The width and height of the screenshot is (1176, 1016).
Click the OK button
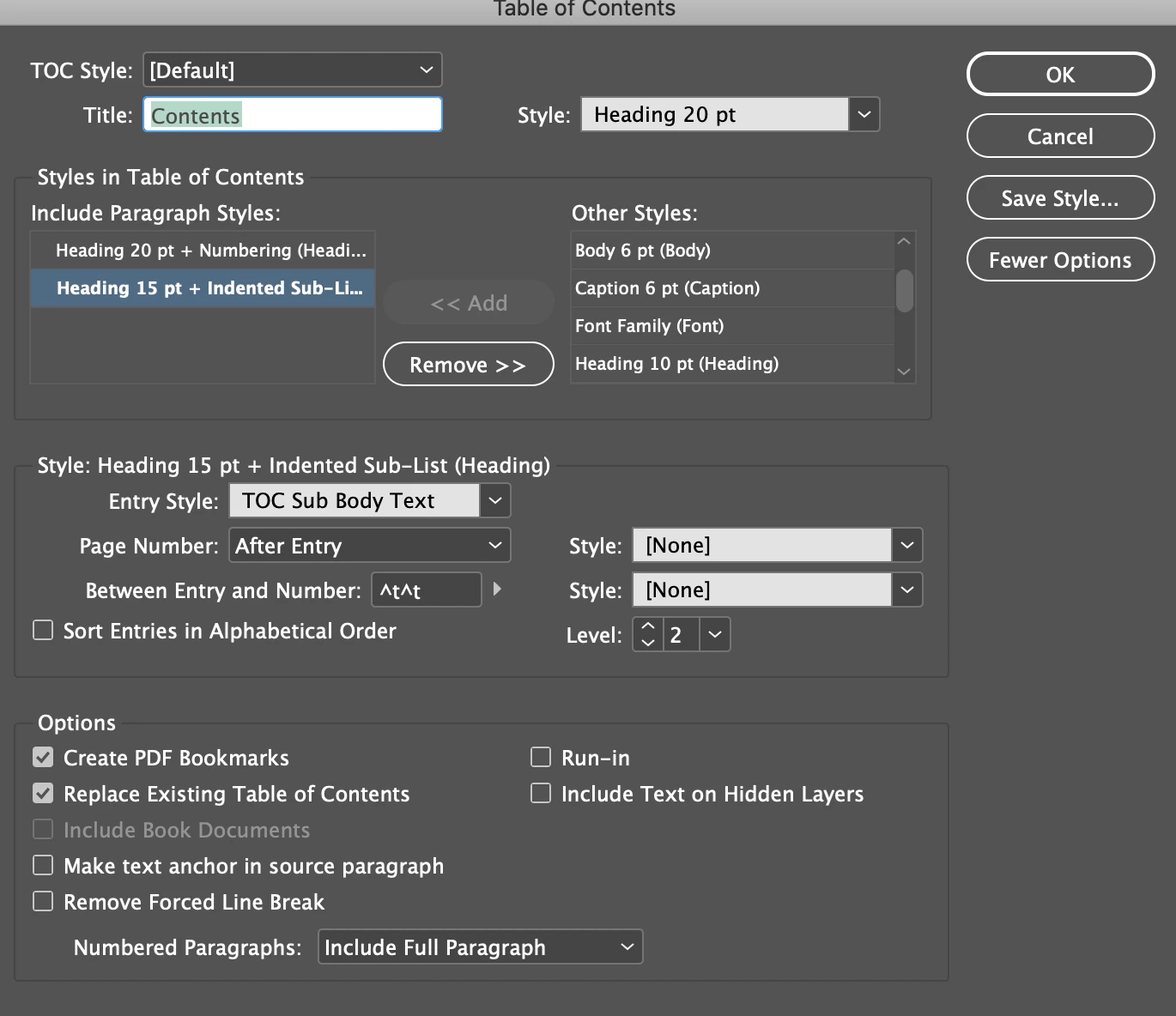click(1060, 75)
